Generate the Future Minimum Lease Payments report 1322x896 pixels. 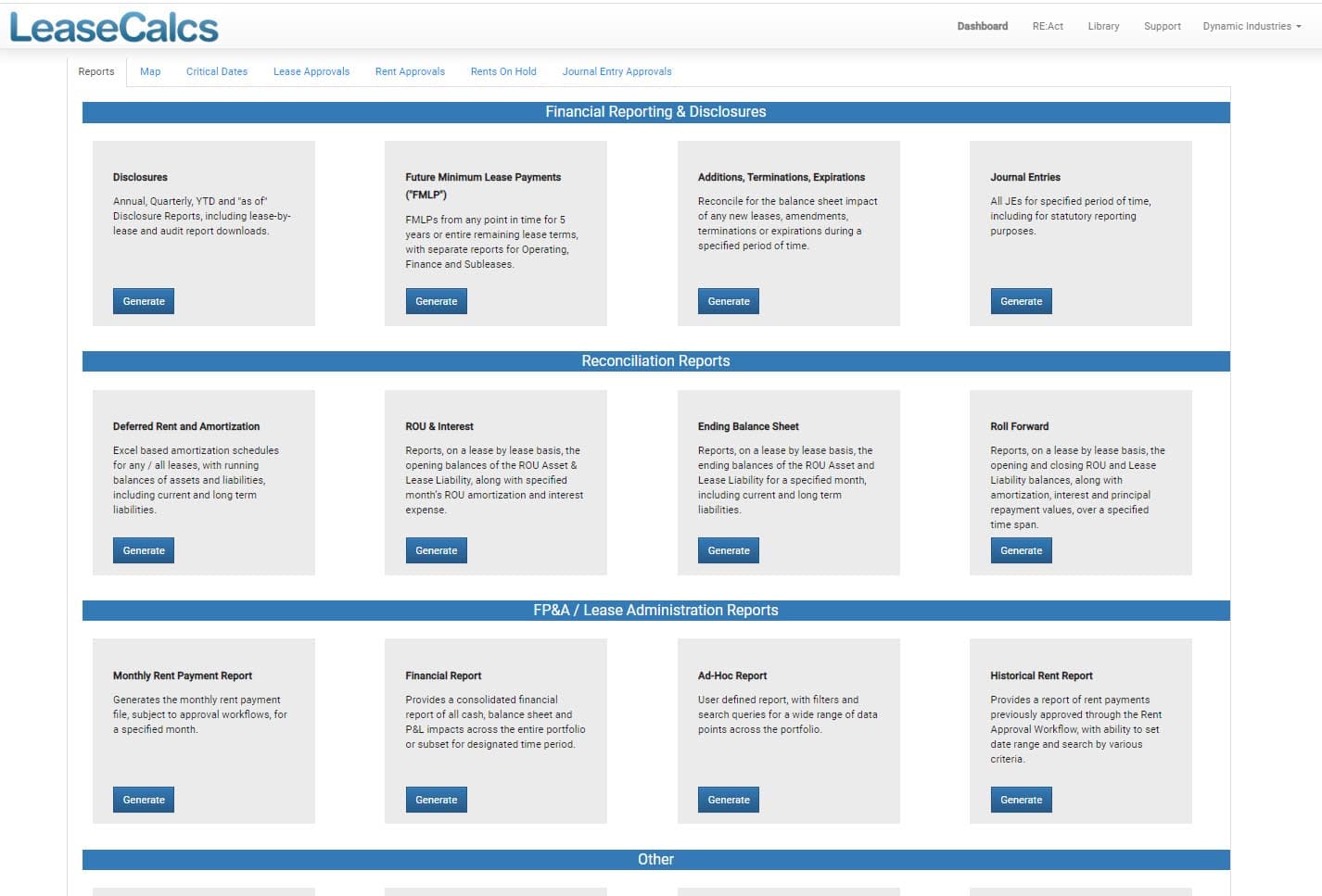pyautogui.click(x=436, y=301)
